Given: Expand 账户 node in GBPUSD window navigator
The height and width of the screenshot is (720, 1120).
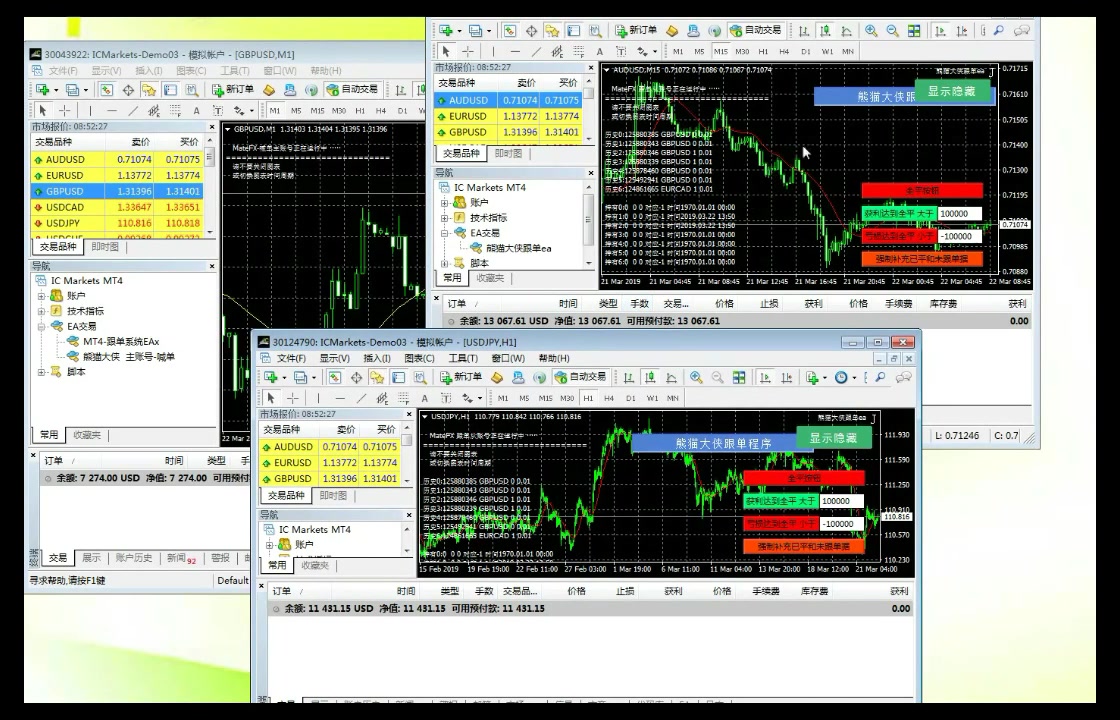Looking at the screenshot, I should pos(41,296).
